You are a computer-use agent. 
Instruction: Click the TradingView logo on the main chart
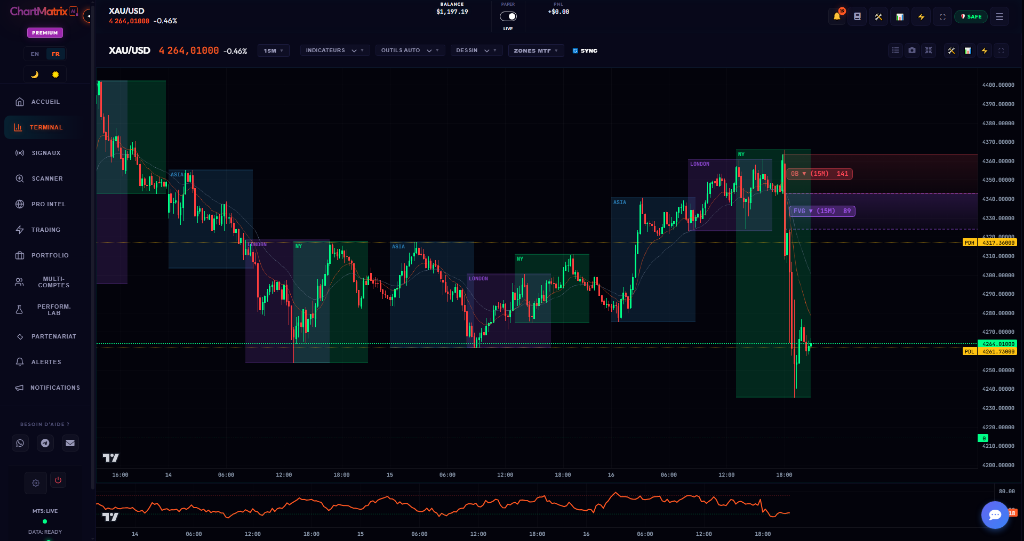111,458
